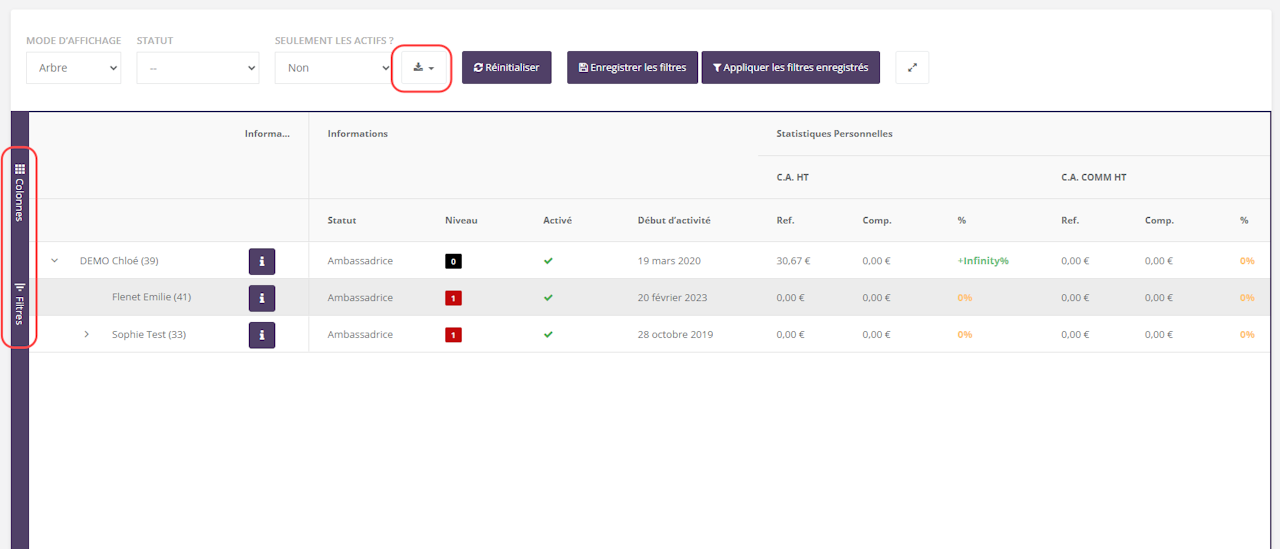Viewport: 1280px width, 549px height.
Task: Open the Statut filter dropdown
Action: click(x=198, y=68)
